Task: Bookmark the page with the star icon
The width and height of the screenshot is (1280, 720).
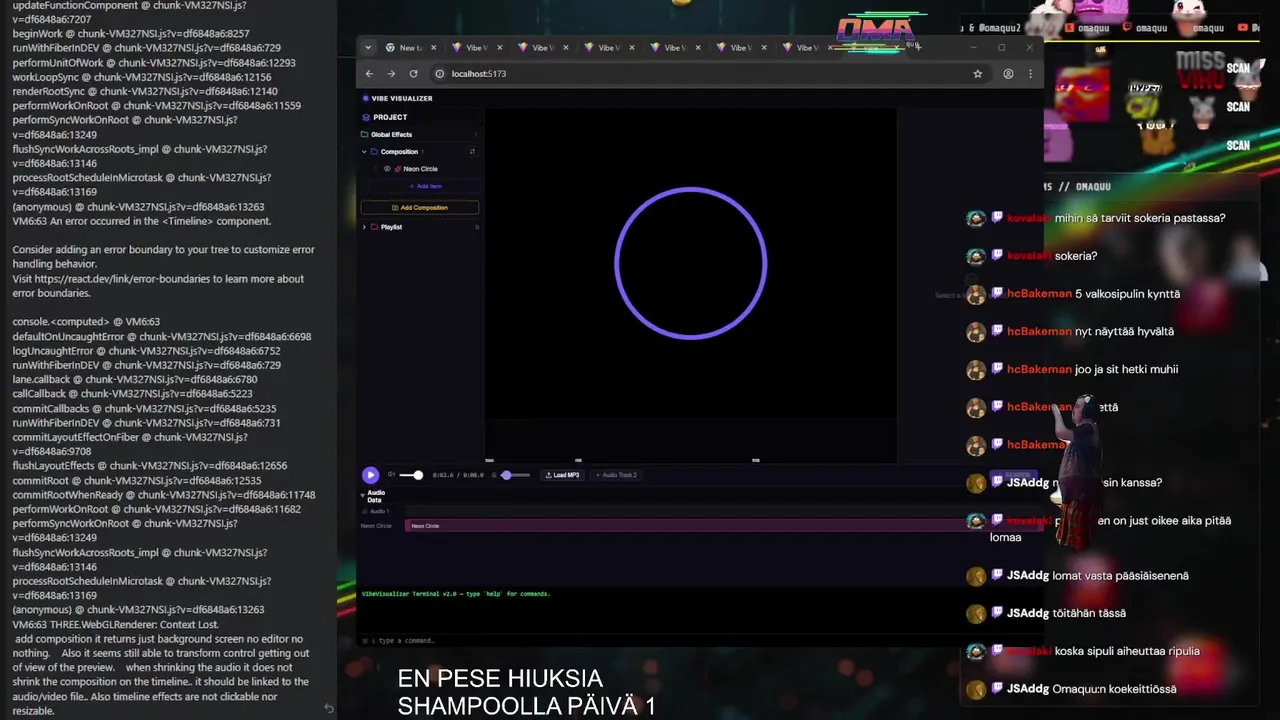Action: (977, 74)
